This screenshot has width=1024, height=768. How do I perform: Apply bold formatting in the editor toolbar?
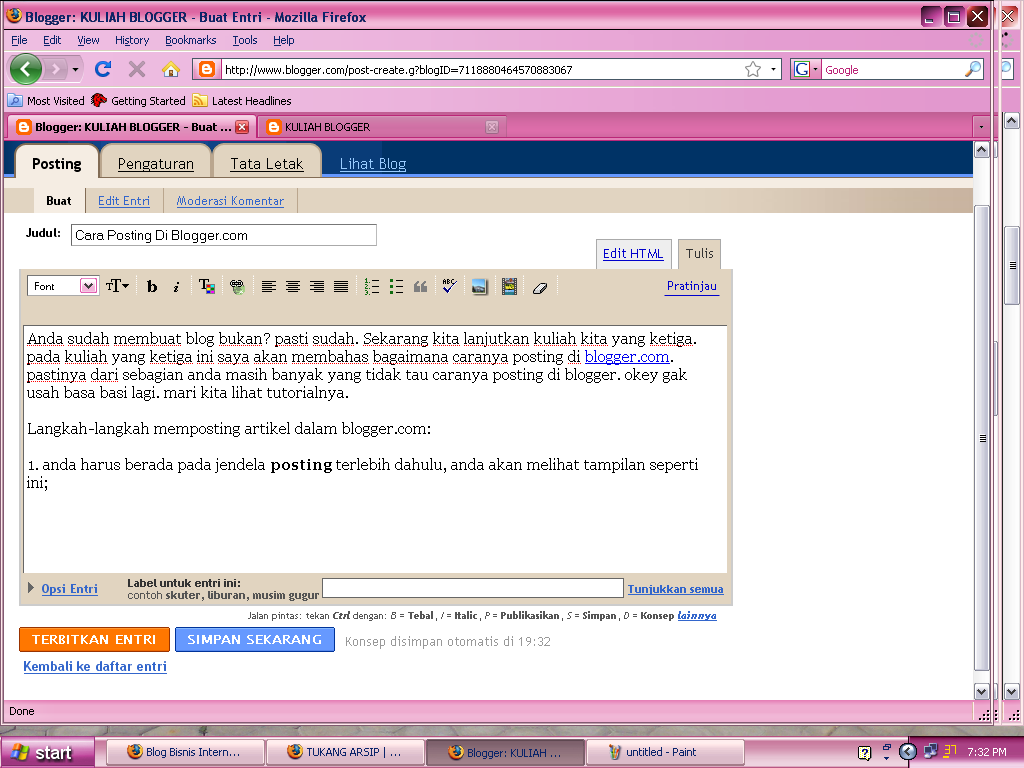152,287
